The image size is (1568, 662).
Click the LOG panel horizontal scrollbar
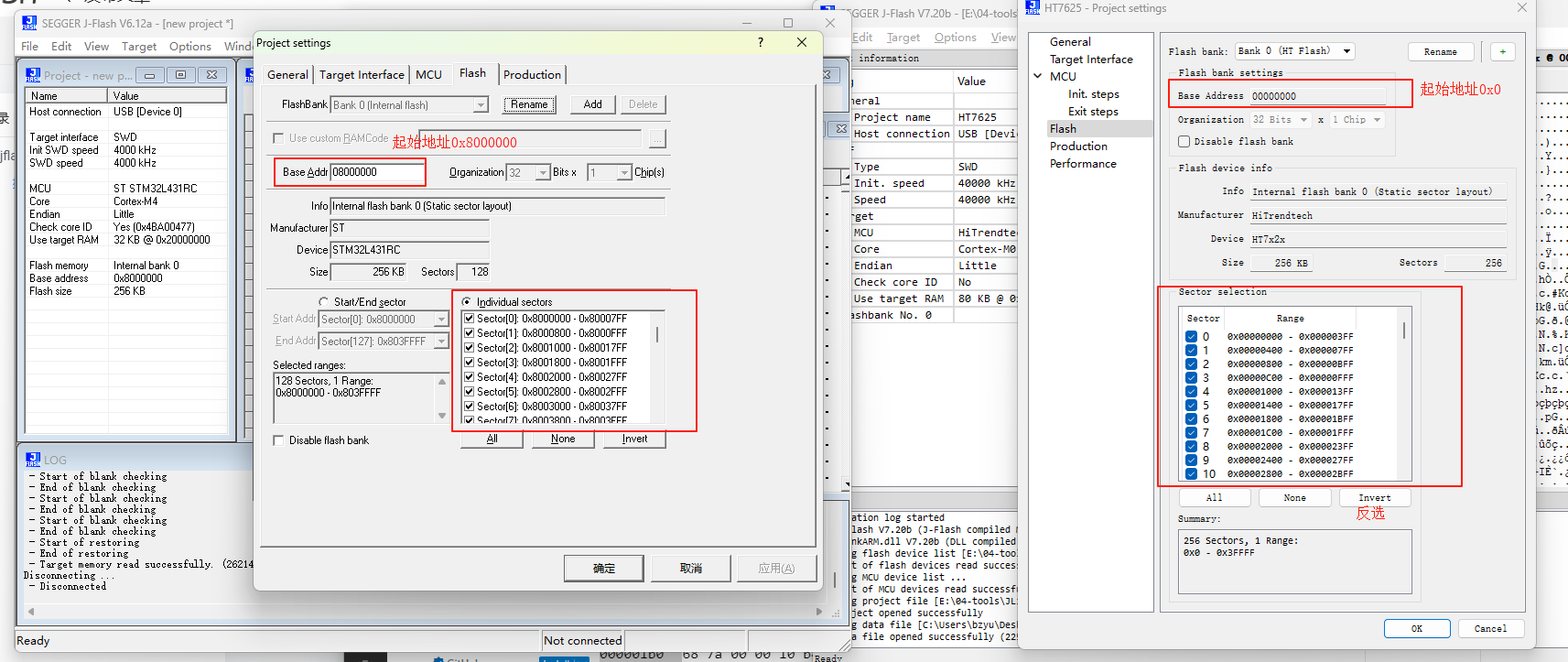[426, 612]
